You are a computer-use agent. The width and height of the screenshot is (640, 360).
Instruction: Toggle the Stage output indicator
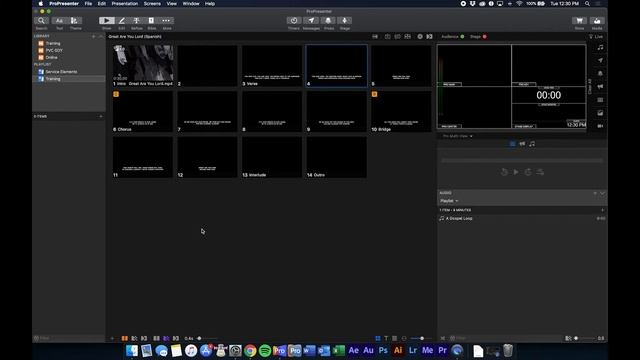click(485, 37)
